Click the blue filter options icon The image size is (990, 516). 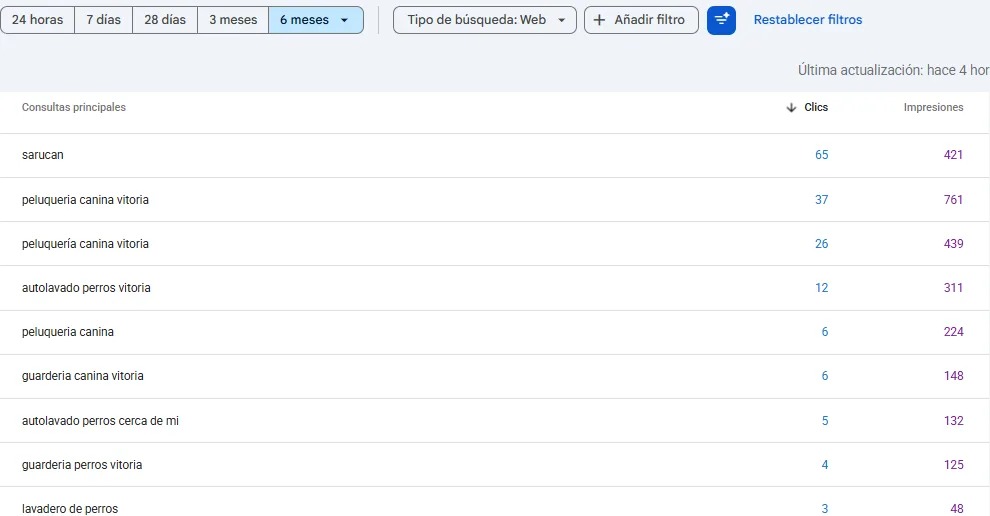point(721,20)
